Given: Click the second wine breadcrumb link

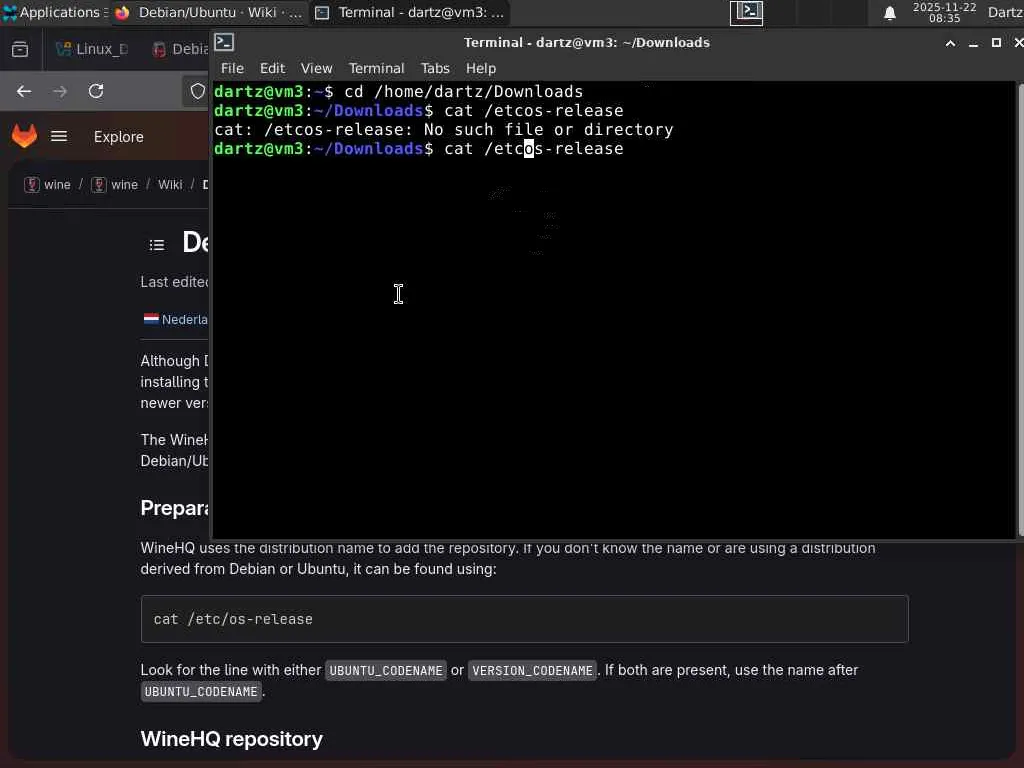Looking at the screenshot, I should (x=115, y=185).
